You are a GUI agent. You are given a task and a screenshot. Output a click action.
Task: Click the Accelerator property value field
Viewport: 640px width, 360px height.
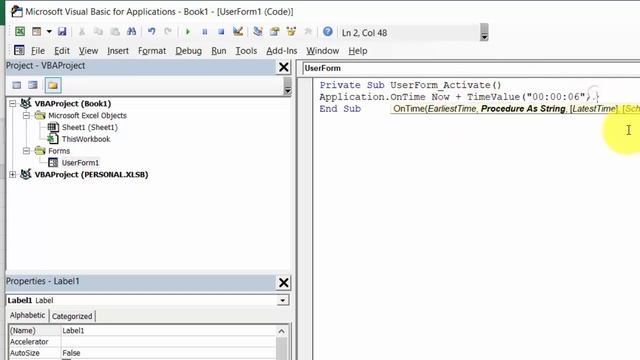pyautogui.click(x=168, y=342)
